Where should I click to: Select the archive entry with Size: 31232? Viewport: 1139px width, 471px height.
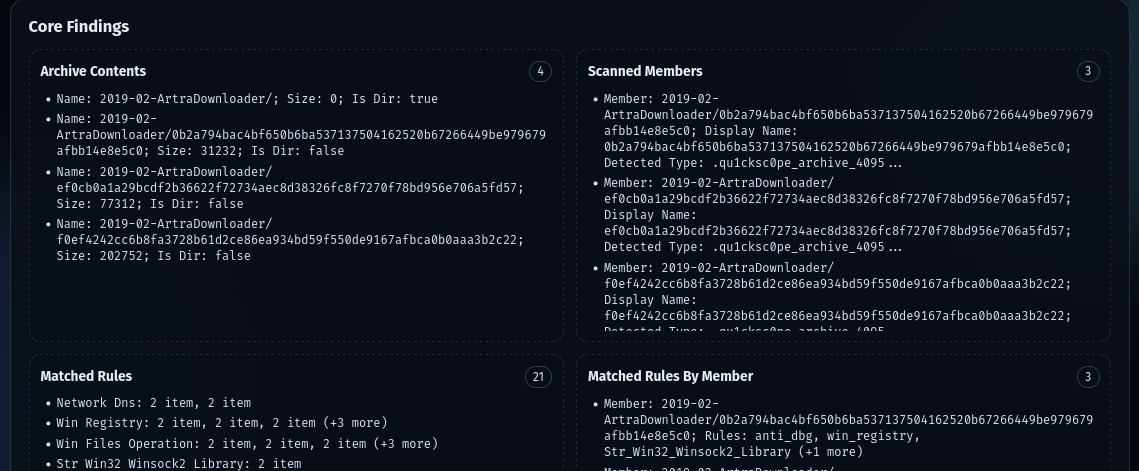(301, 135)
